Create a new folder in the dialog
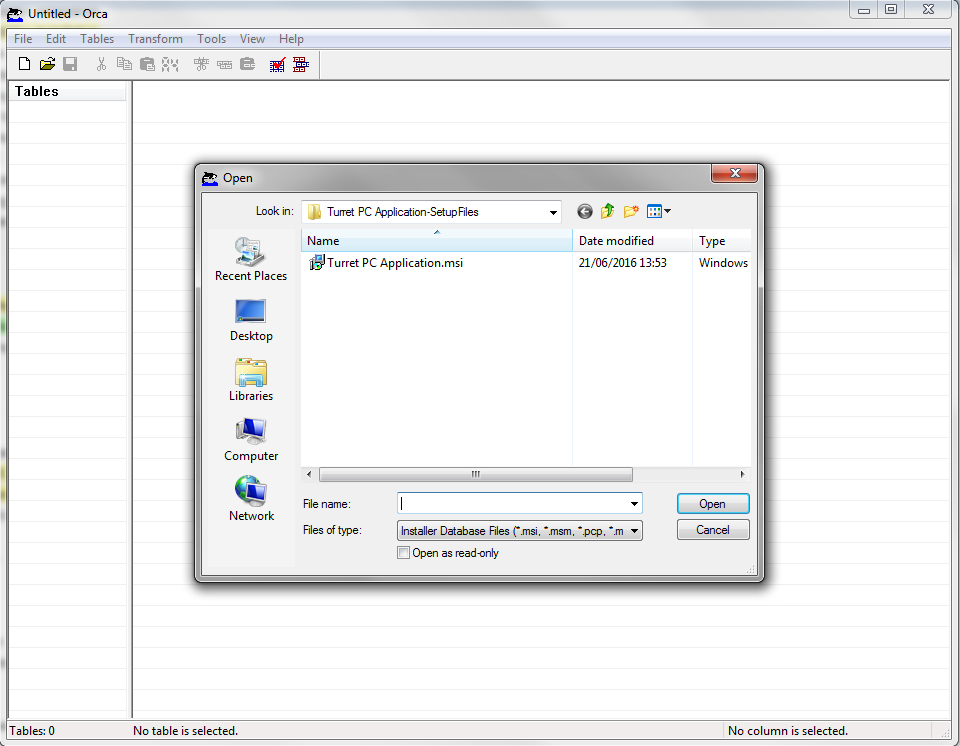Image resolution: width=960 pixels, height=746 pixels. coord(631,212)
